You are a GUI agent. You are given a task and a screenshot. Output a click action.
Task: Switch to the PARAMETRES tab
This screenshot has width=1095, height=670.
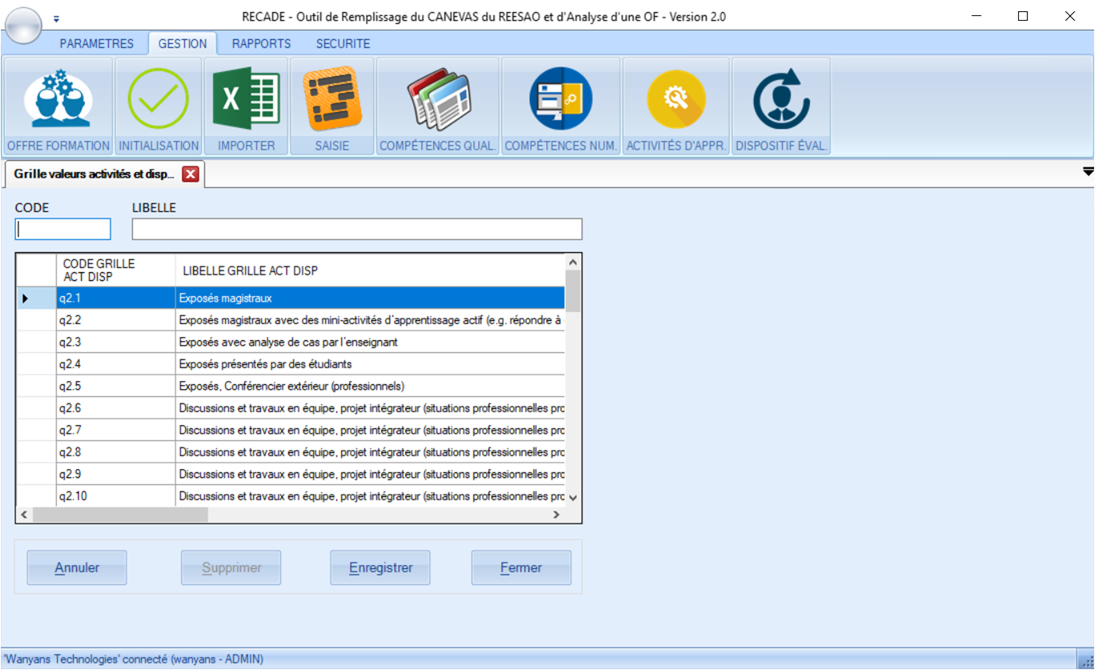[96, 44]
